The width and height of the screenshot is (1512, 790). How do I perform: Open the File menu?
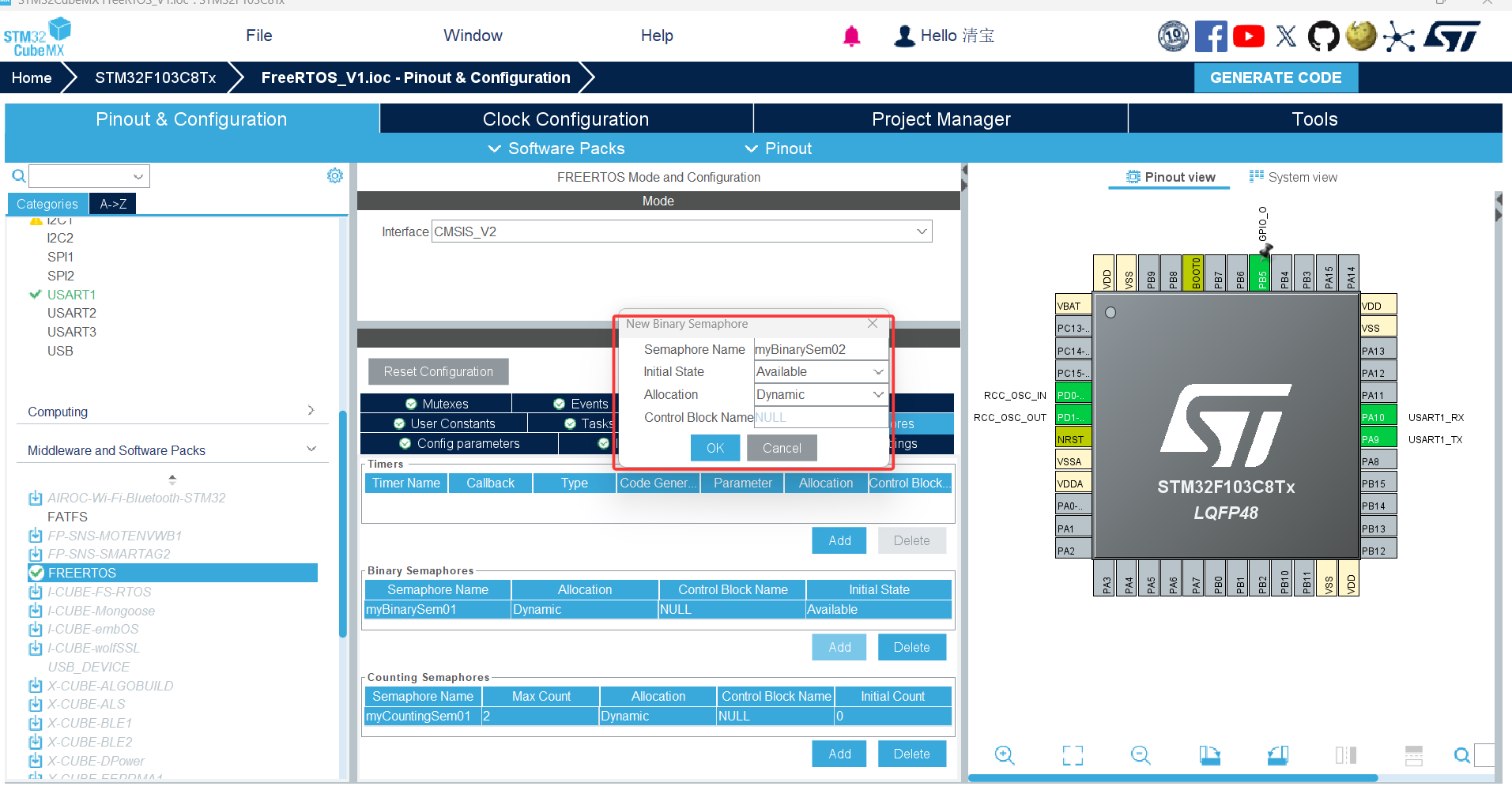point(259,36)
